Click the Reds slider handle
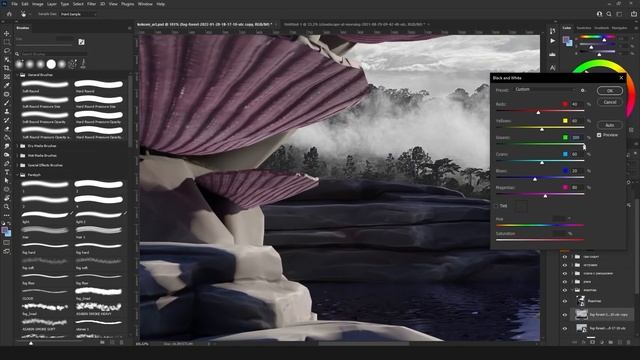 tap(538, 112)
